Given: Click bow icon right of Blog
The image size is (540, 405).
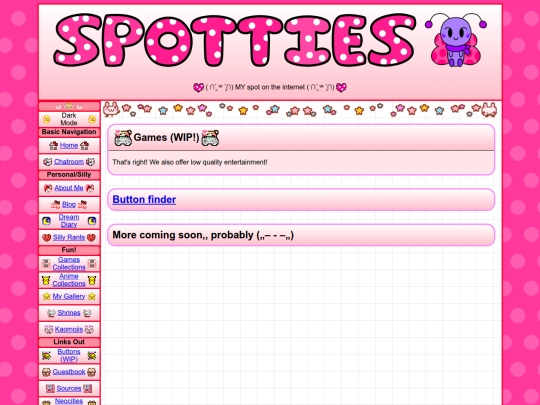Looking at the screenshot, I should (82, 205).
